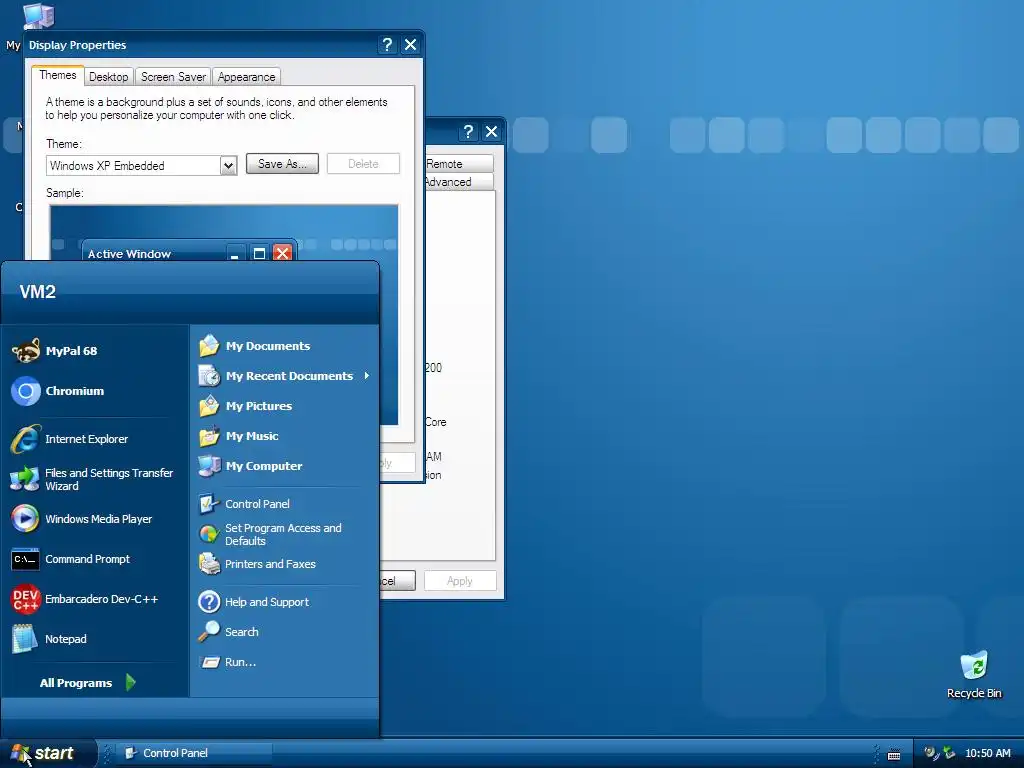Click the My Computer desktop icon
Viewport: 1024px width, 768px height.
click(39, 15)
